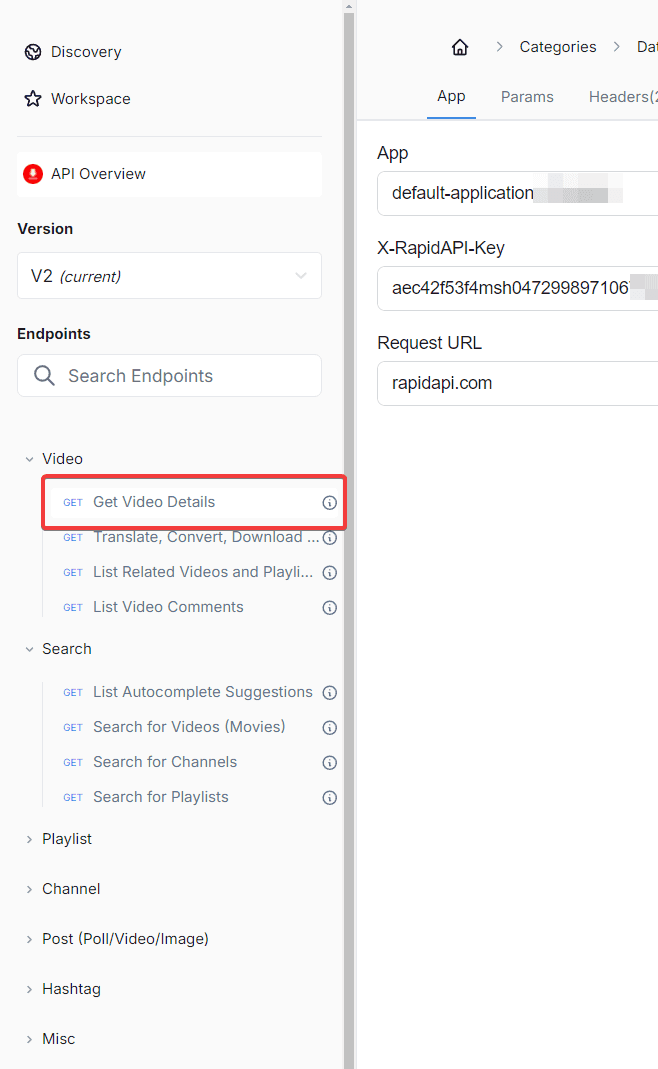Click the home icon in breadcrumb
The height and width of the screenshot is (1069, 658).
point(460,47)
